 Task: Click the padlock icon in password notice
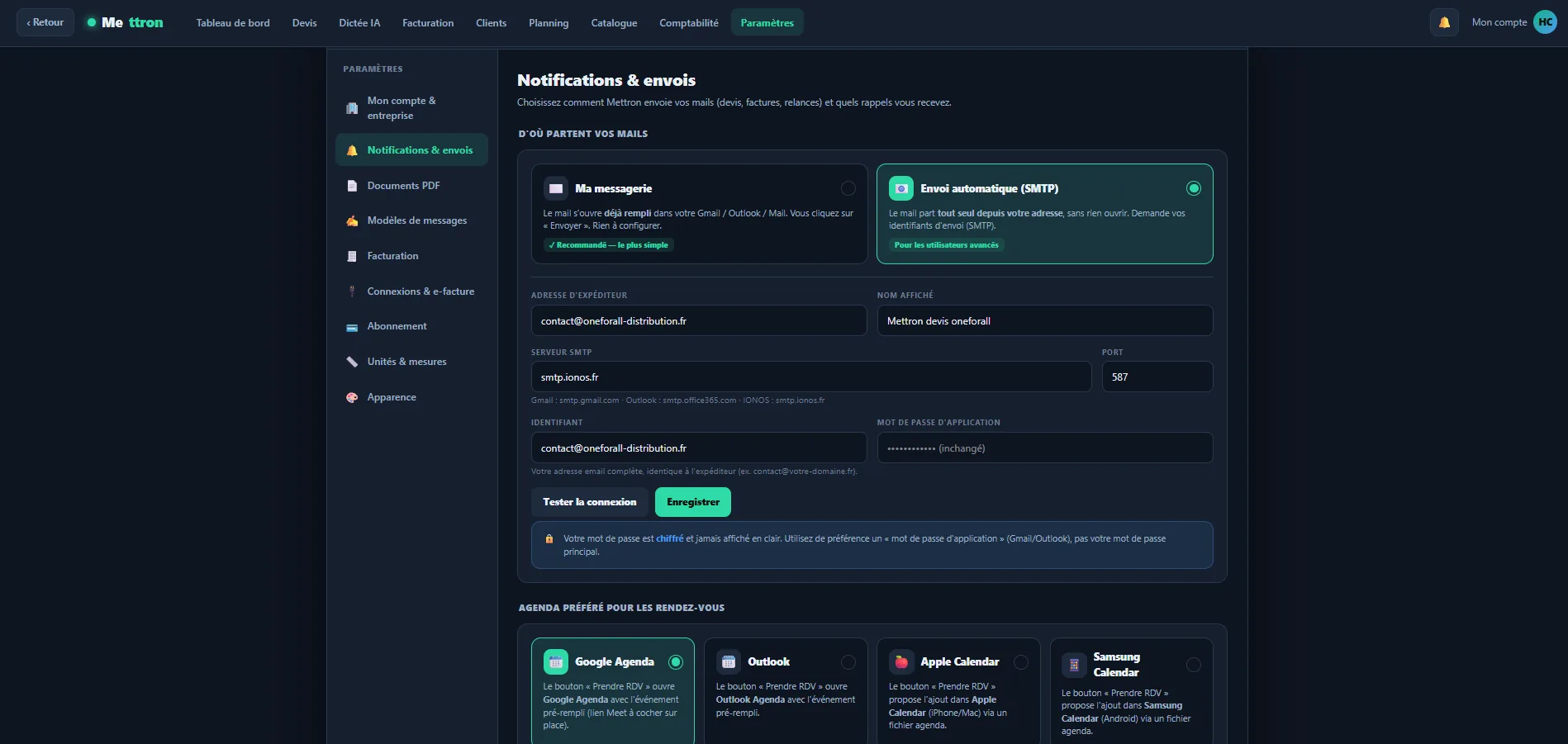[x=549, y=538]
